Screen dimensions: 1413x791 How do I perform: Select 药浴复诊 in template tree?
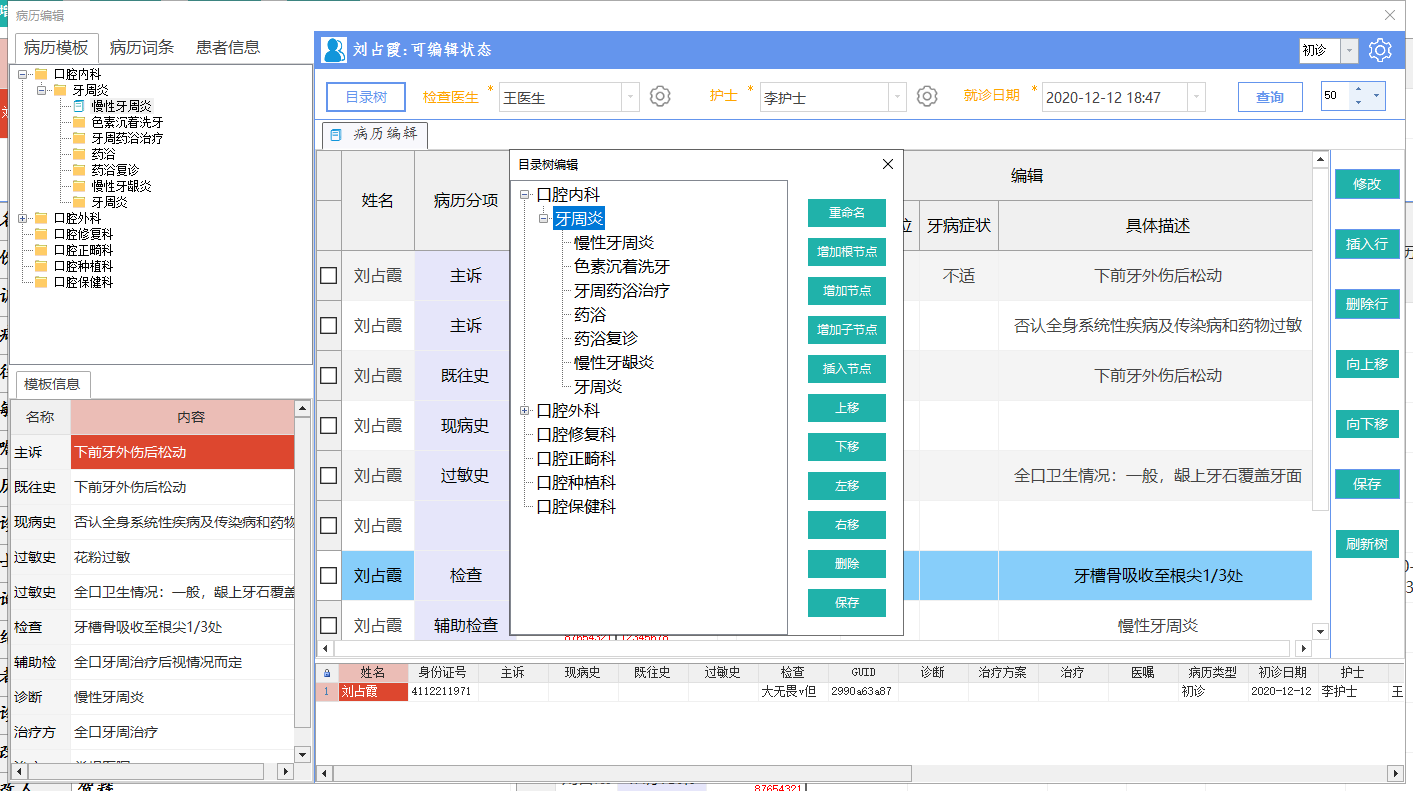[x=115, y=170]
